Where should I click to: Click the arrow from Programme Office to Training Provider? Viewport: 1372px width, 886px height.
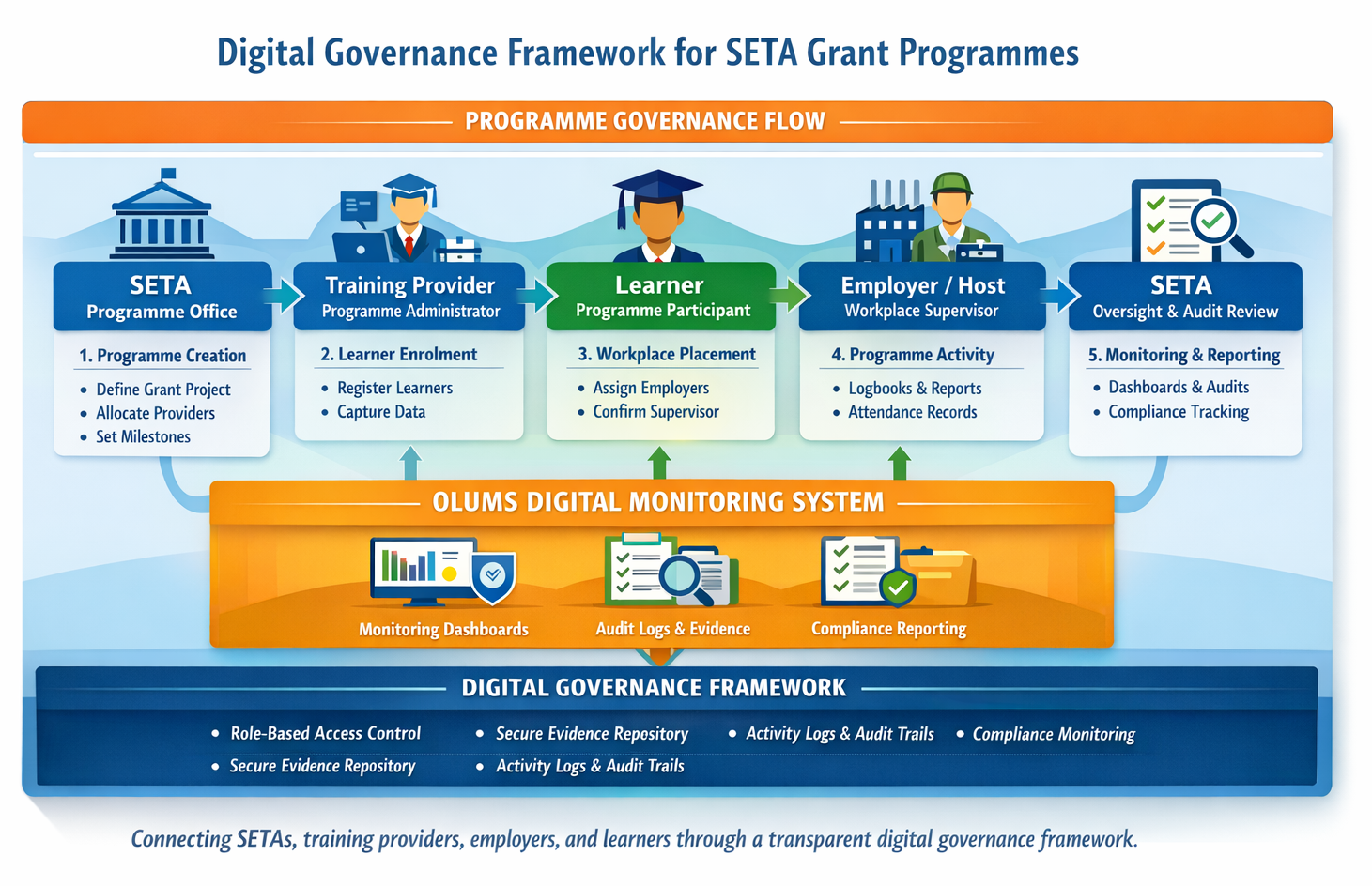(x=283, y=296)
